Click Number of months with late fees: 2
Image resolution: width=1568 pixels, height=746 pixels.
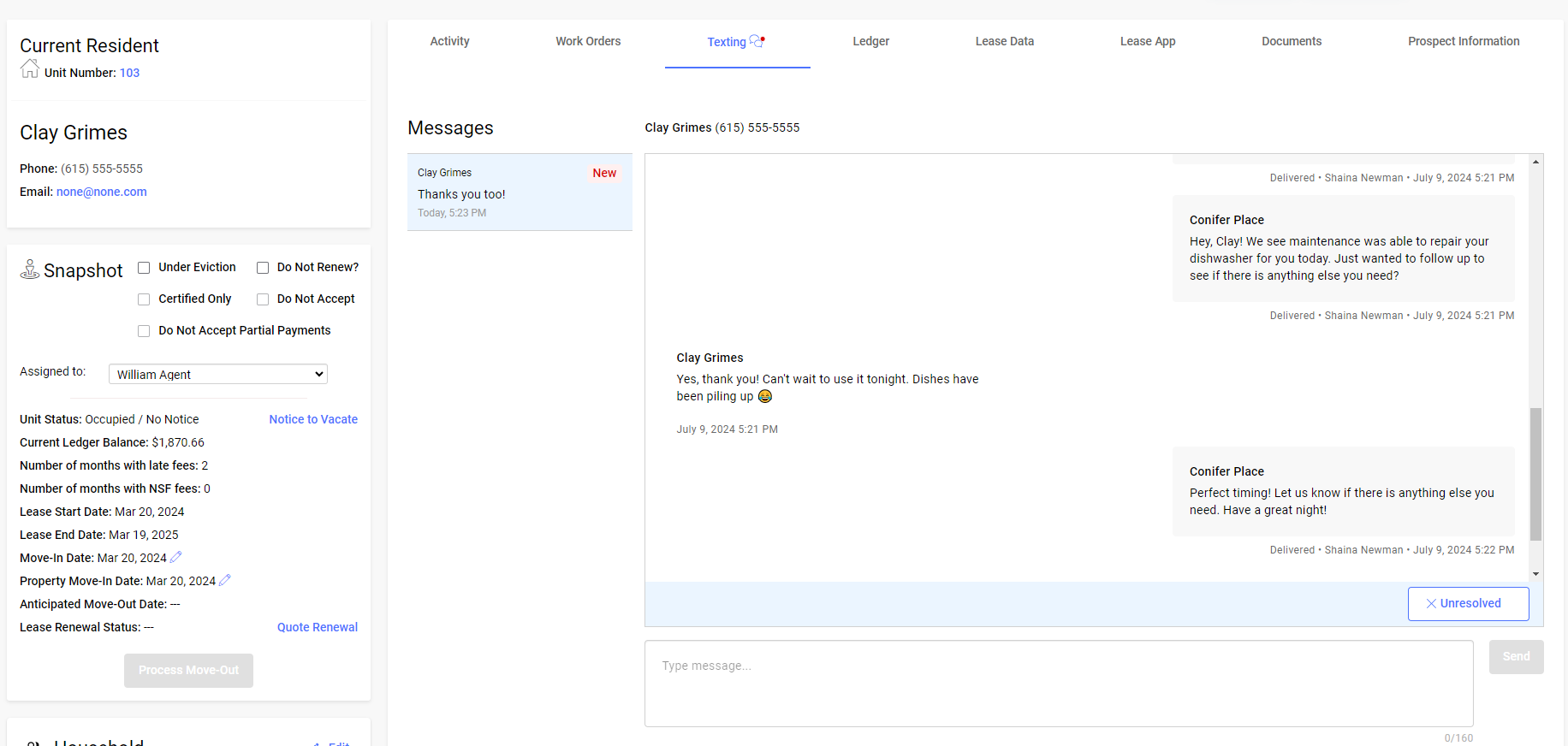[x=114, y=465]
